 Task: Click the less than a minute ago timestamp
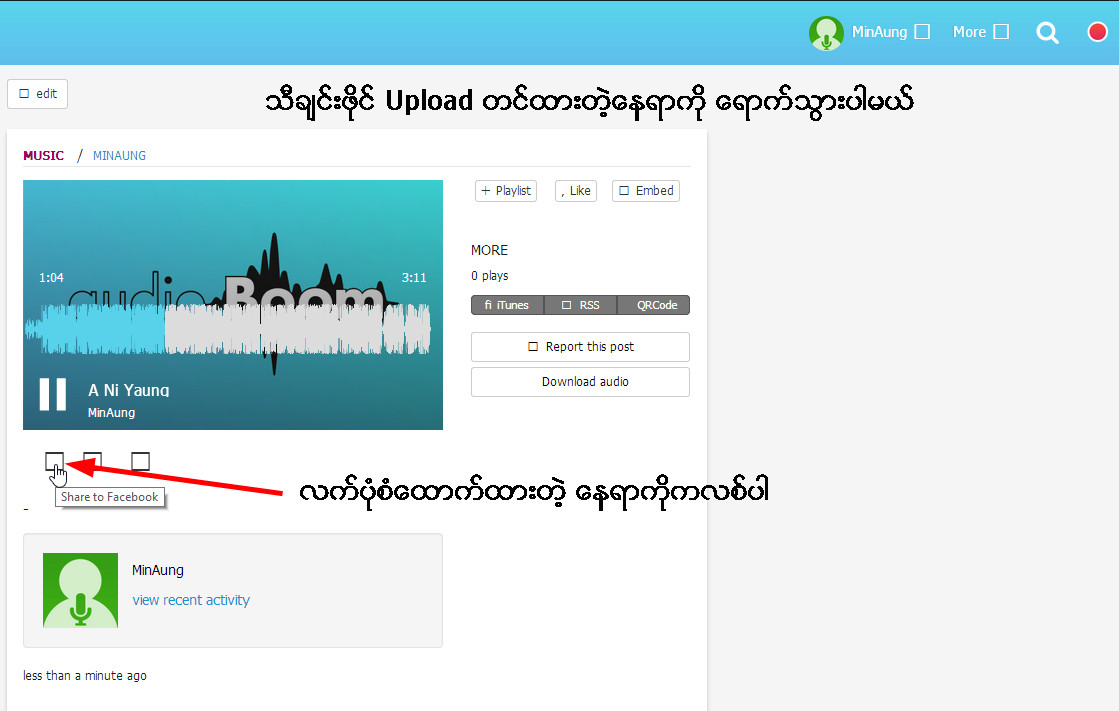(85, 675)
